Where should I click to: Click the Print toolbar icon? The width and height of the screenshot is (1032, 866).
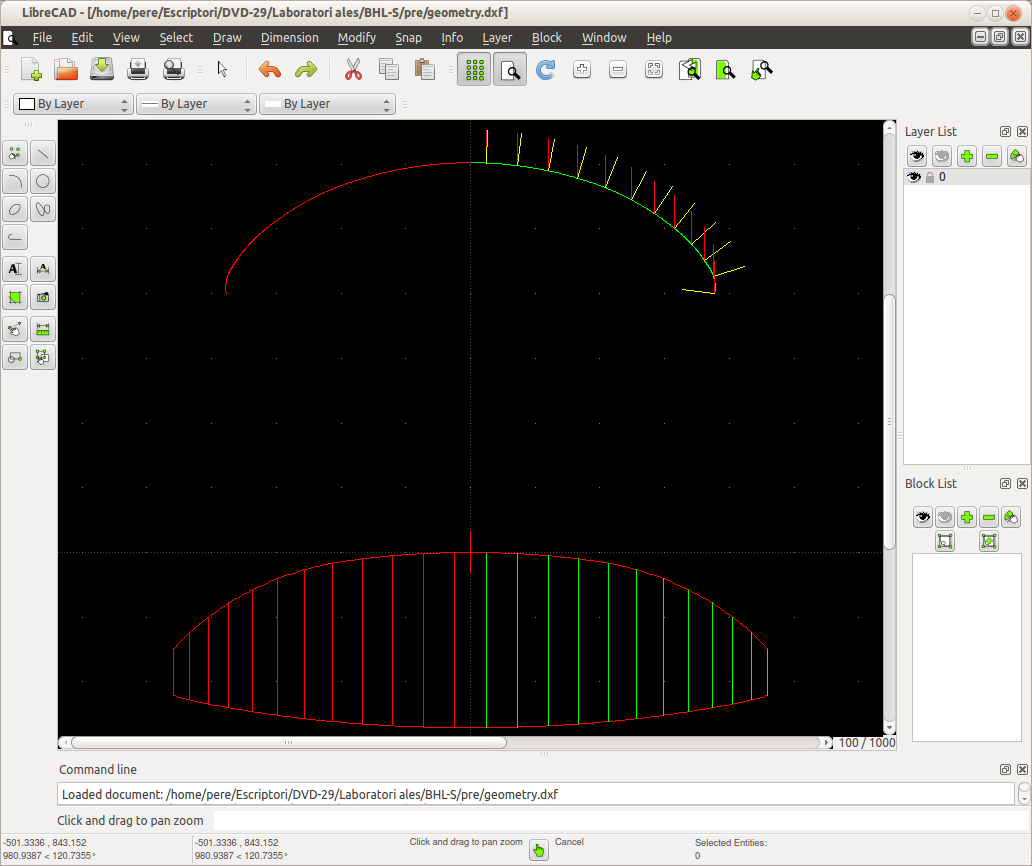[138, 69]
